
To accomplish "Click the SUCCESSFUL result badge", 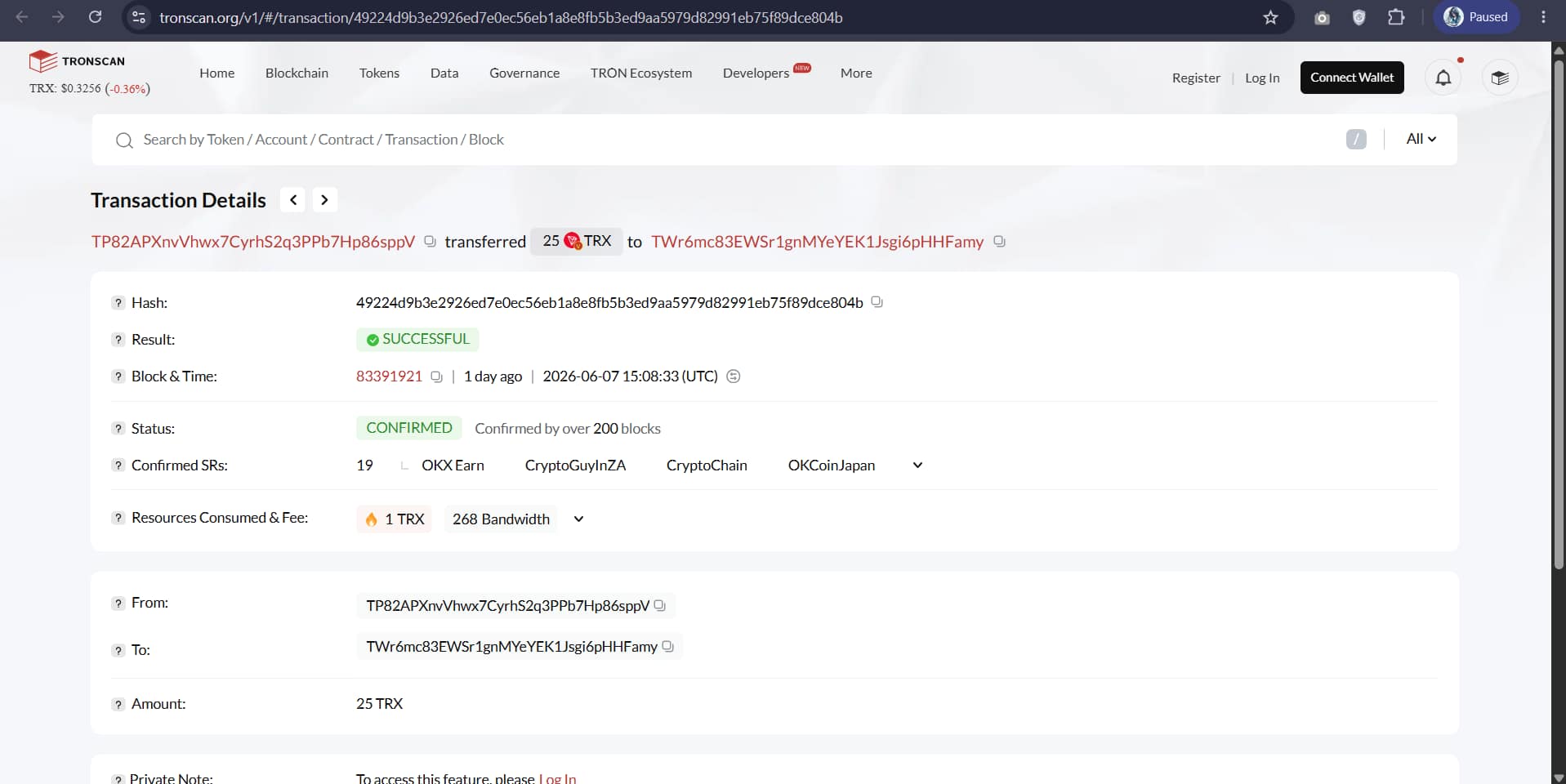I will coord(417,339).
